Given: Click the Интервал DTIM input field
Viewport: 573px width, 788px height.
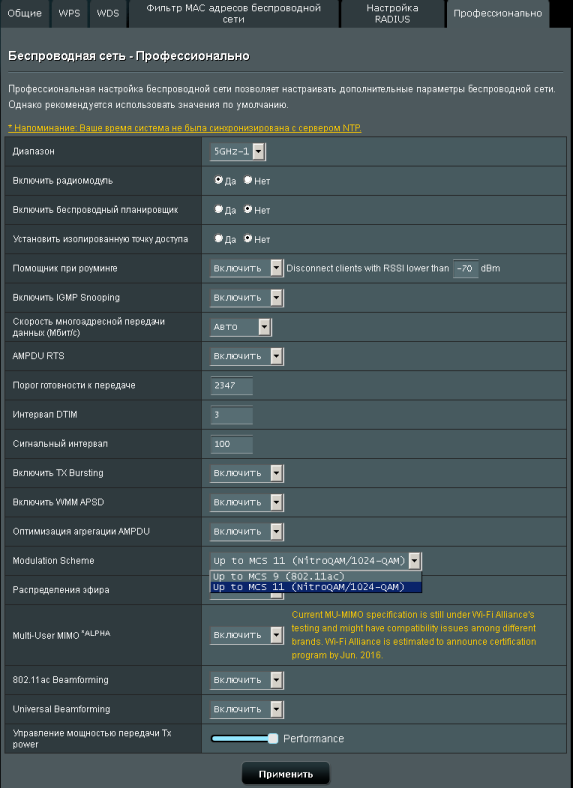Looking at the screenshot, I should point(231,415).
